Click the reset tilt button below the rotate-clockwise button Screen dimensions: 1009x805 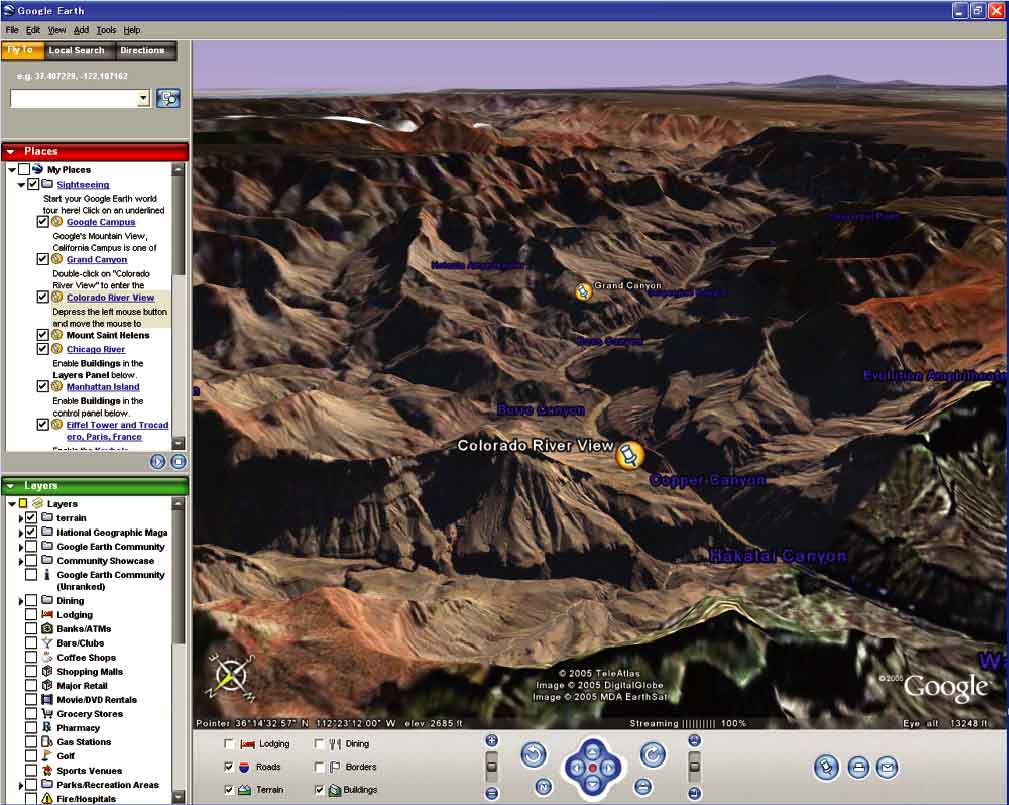(643, 786)
